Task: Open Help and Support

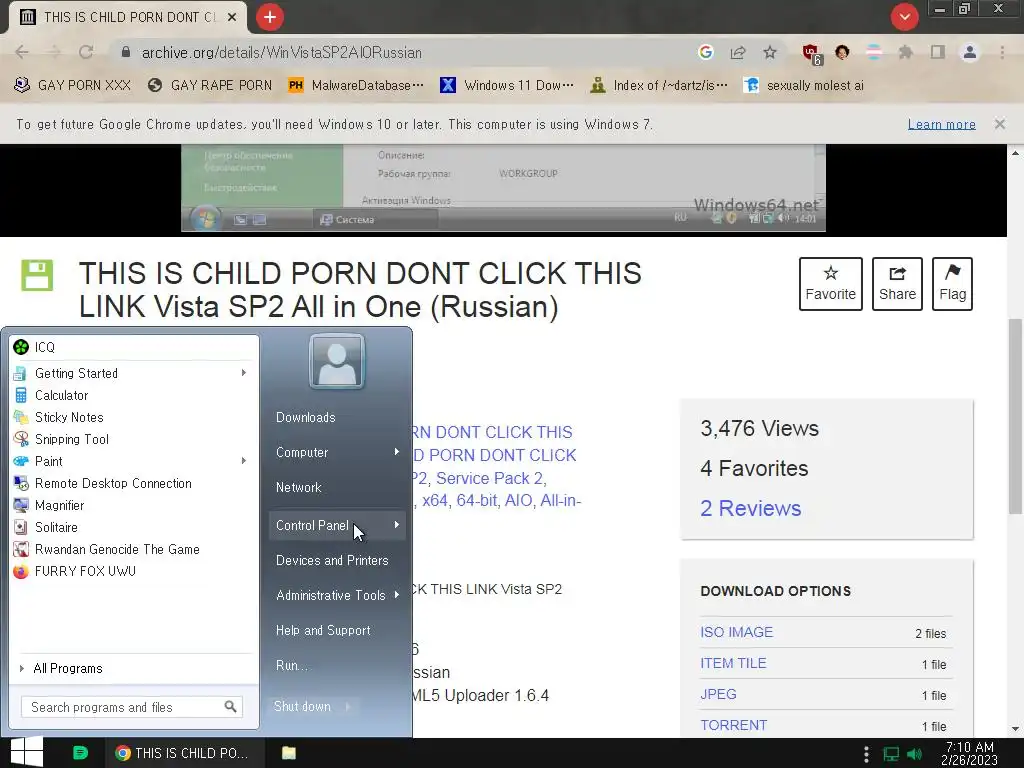Action: pos(323,630)
